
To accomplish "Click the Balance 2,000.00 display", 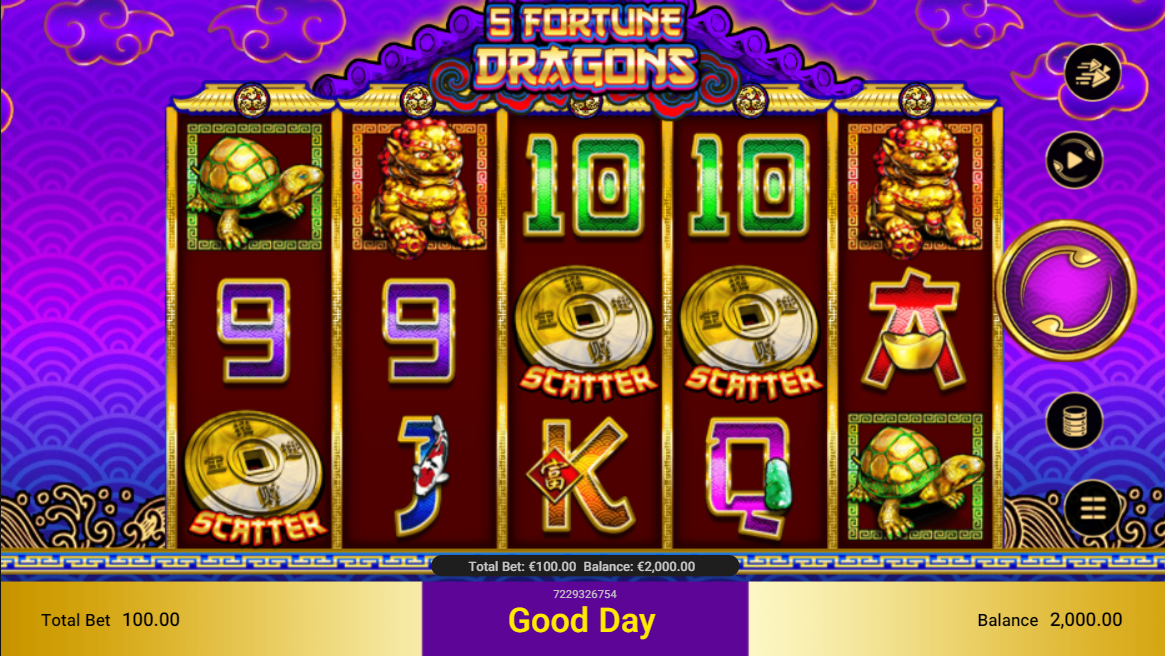I will tap(1049, 620).
